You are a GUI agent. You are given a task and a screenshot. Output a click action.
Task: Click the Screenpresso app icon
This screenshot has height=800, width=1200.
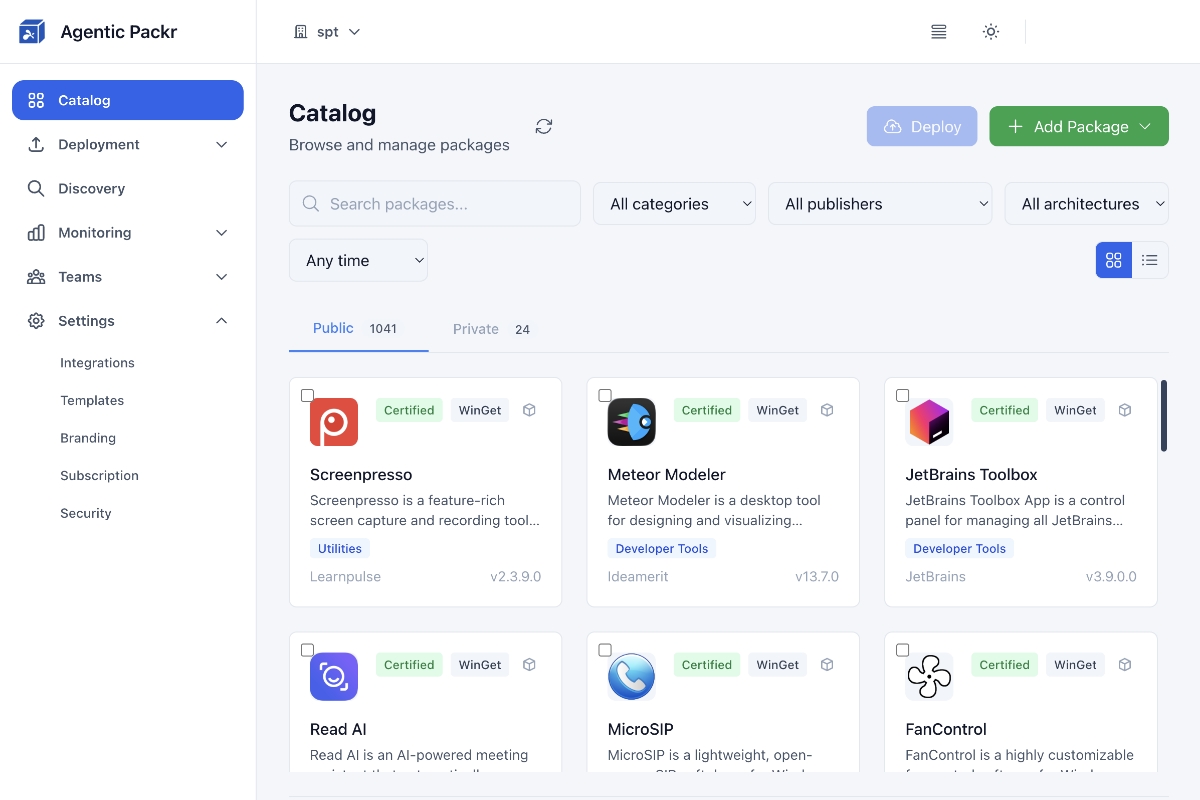334,422
